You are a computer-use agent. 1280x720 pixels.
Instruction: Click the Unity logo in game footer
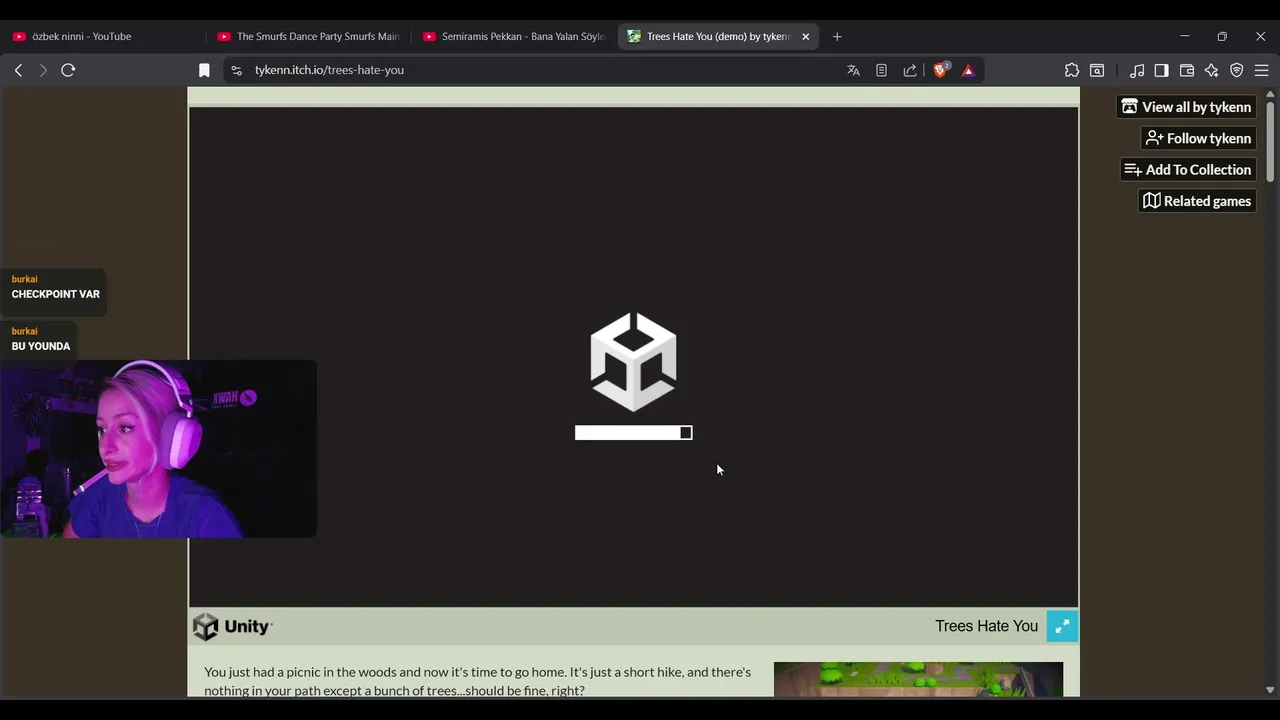click(233, 626)
